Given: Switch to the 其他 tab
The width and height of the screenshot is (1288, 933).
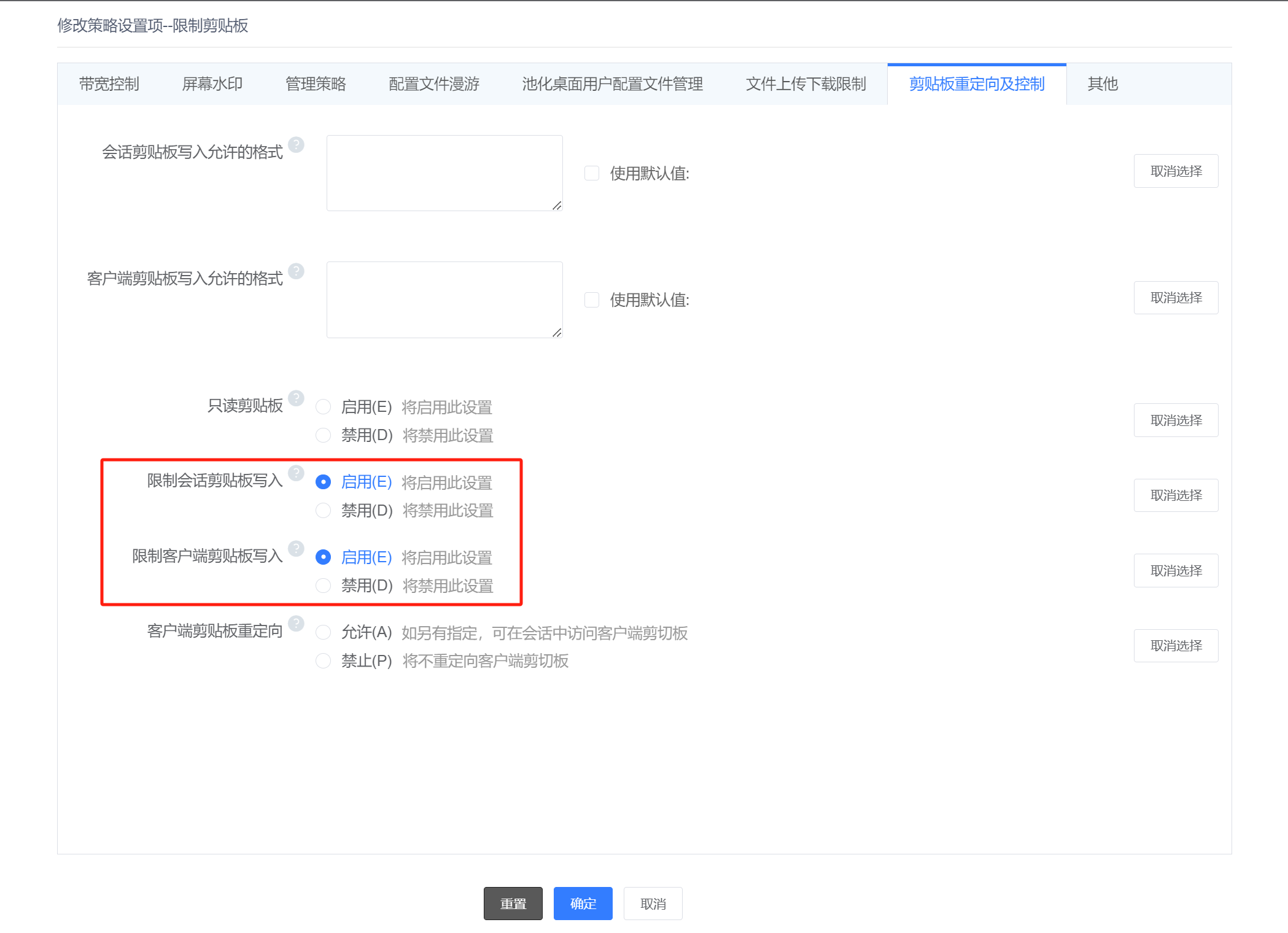Looking at the screenshot, I should (1103, 84).
